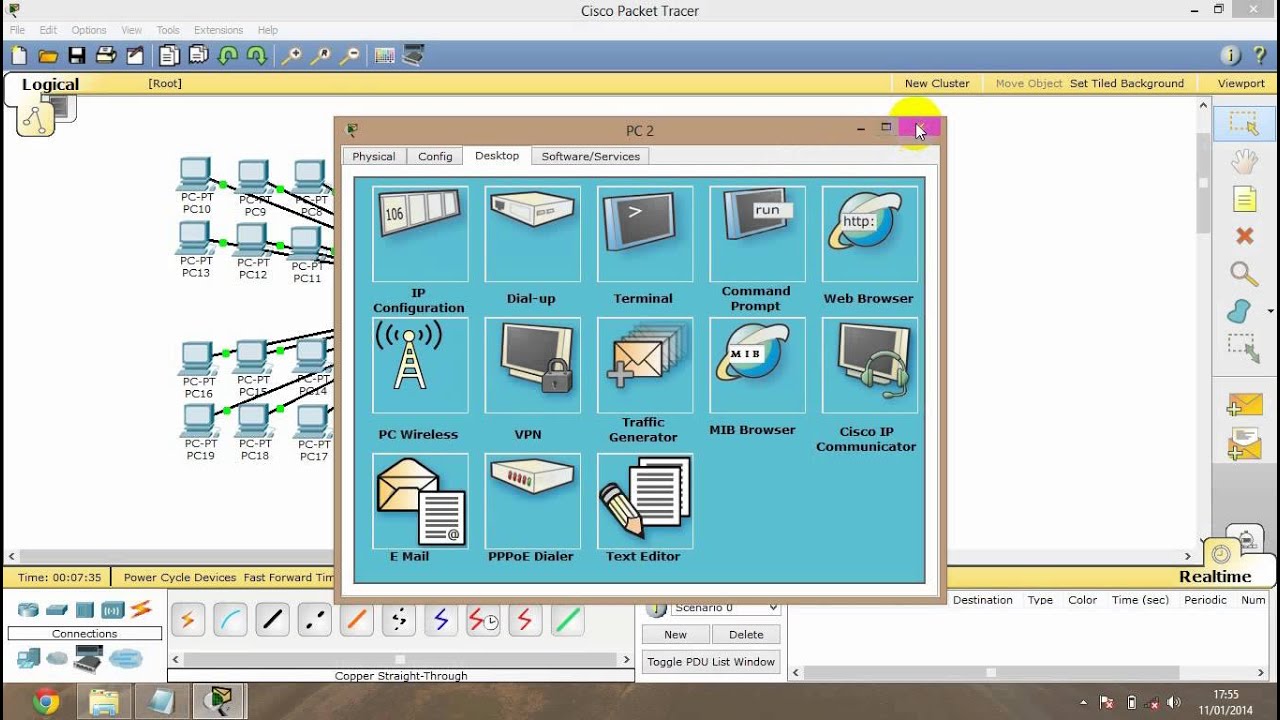Click the Delete scenario button
Viewport: 1280px width, 720px height.
(746, 634)
